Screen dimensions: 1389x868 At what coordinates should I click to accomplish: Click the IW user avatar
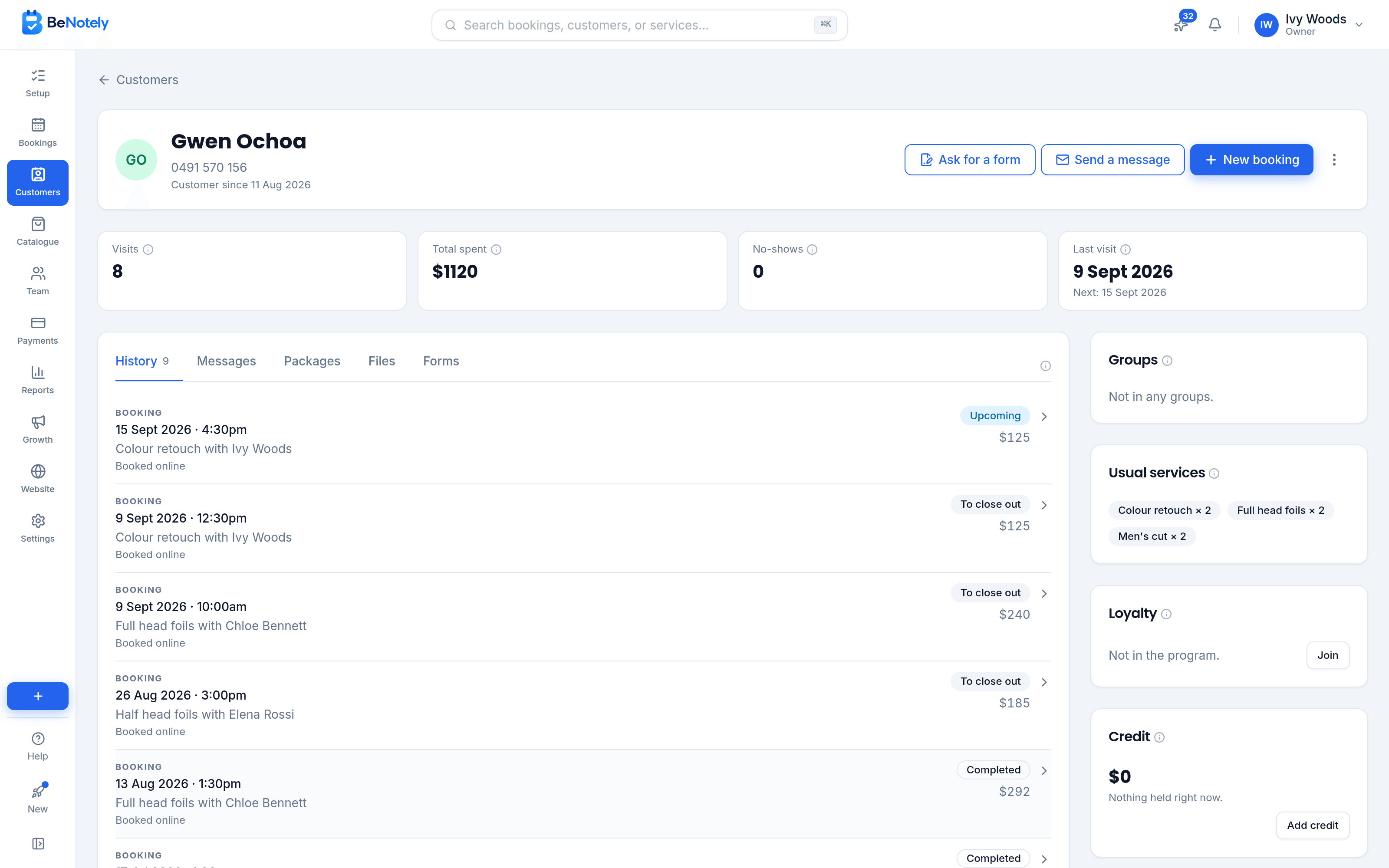coord(1266,25)
